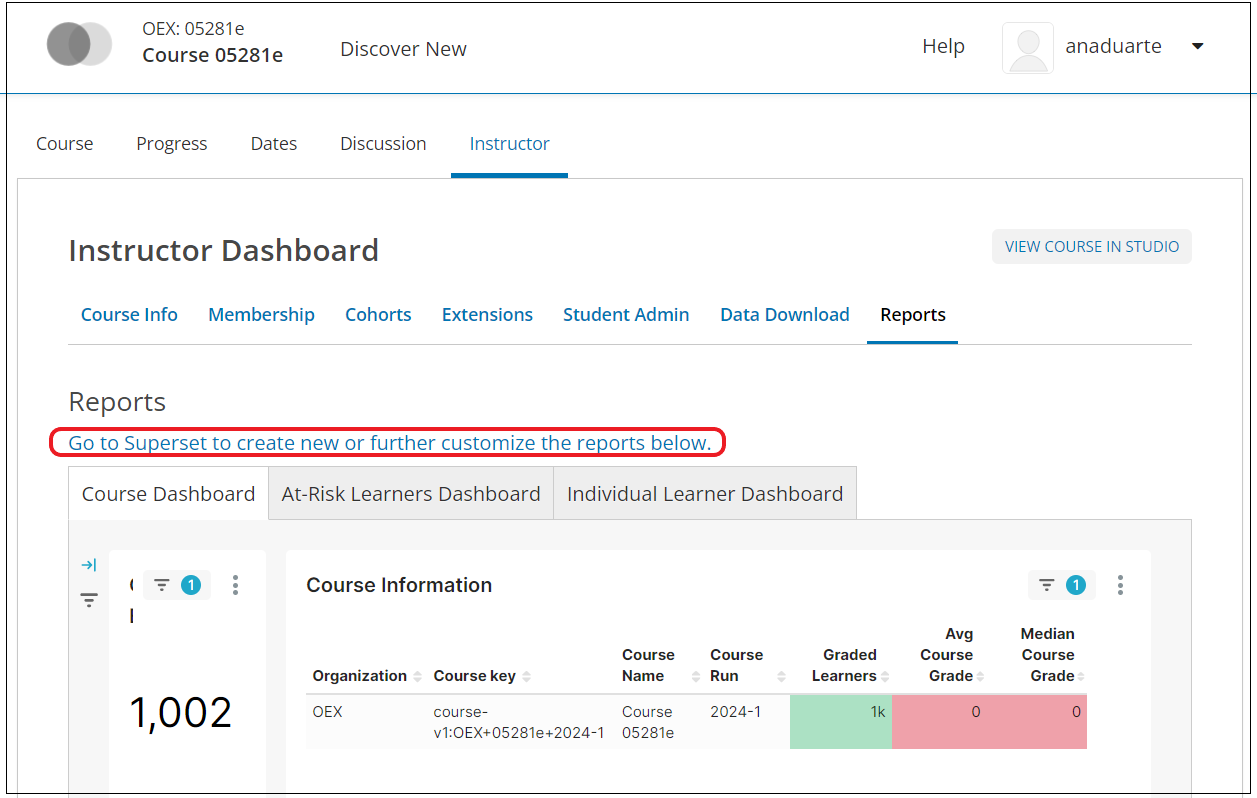Switch to the At-Risk Learners Dashboard tab
The image size is (1257, 798).
(x=411, y=493)
